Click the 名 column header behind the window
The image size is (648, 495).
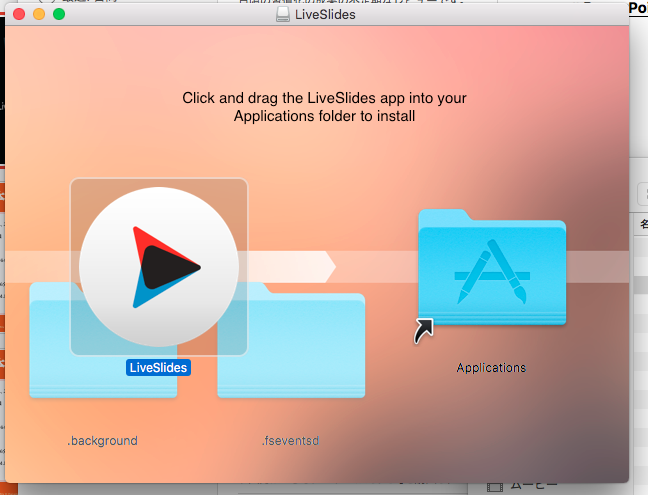pos(643,224)
